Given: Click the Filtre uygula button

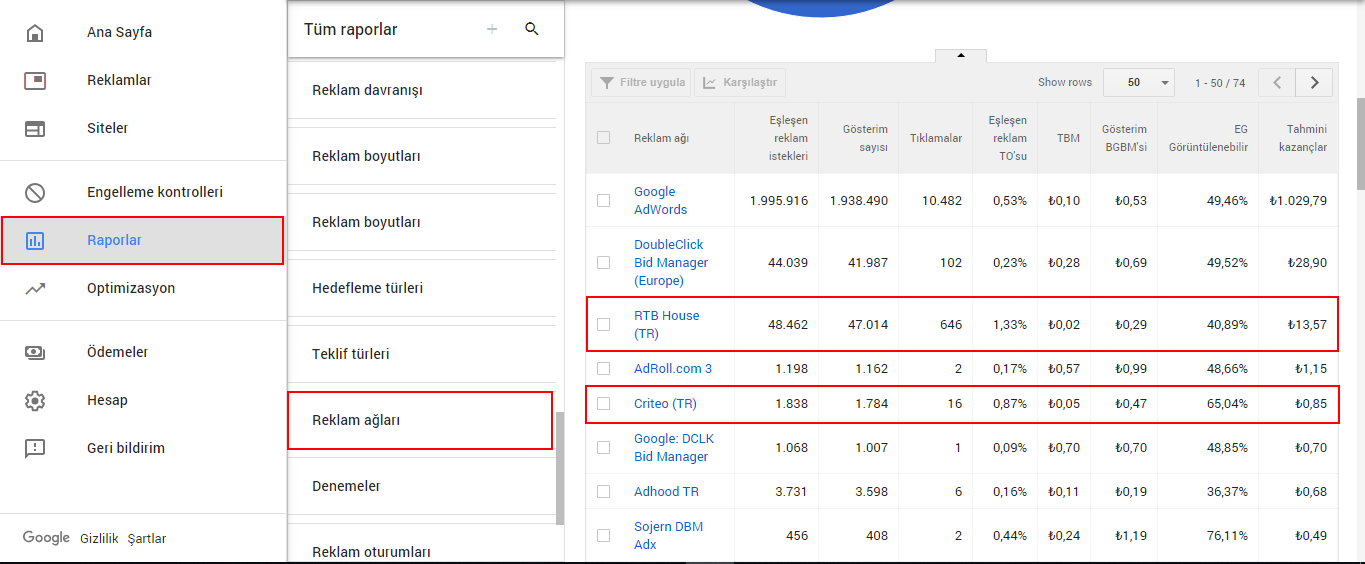Looking at the screenshot, I should pos(641,82).
